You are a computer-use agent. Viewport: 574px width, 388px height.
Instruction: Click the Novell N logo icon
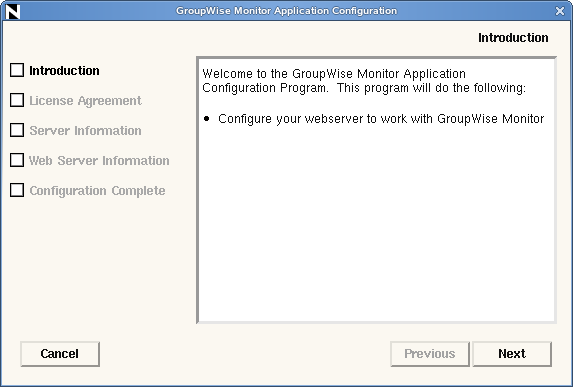[x=13, y=11]
